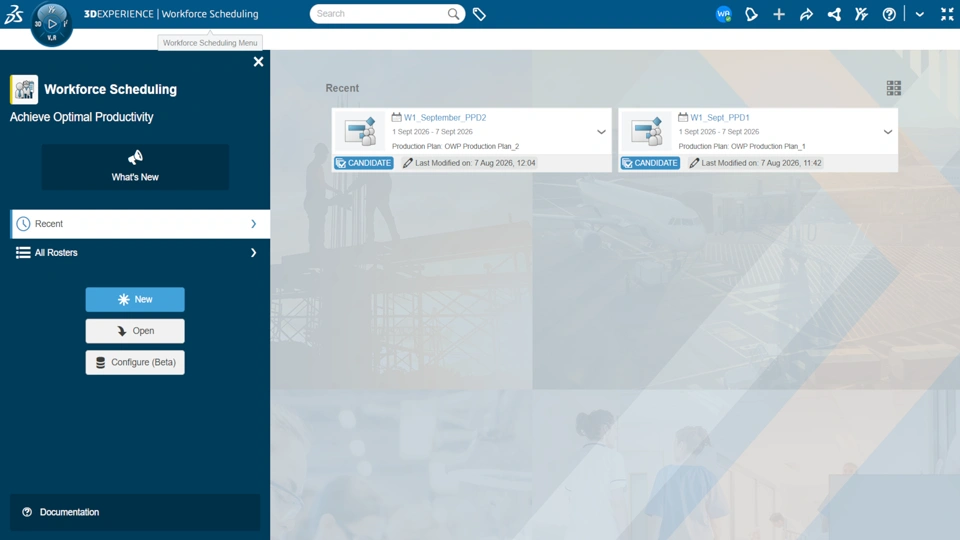
Task: Click the Workforce Scheduling app icon
Action: [24, 89]
